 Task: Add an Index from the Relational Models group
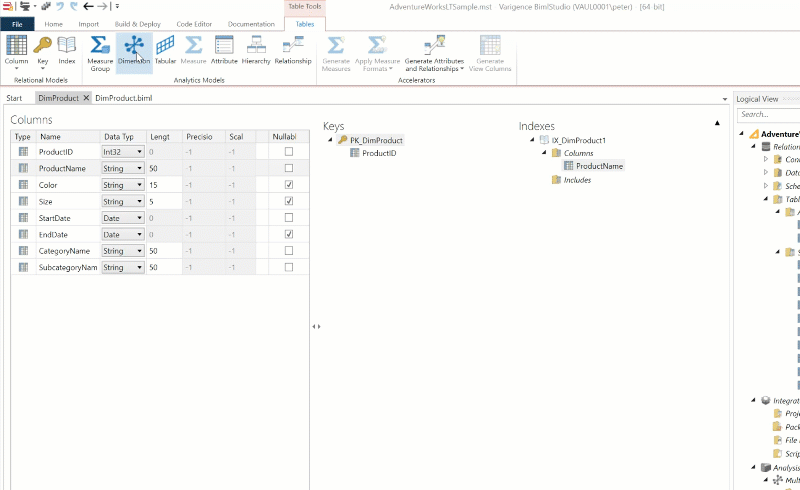coord(66,51)
